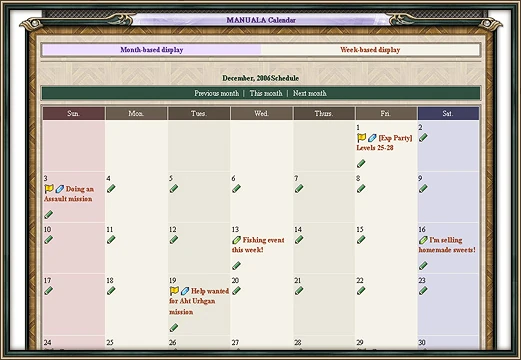
Task: Click the pencil icon below the Aht Urhgan mission event
Action: (x=174, y=328)
